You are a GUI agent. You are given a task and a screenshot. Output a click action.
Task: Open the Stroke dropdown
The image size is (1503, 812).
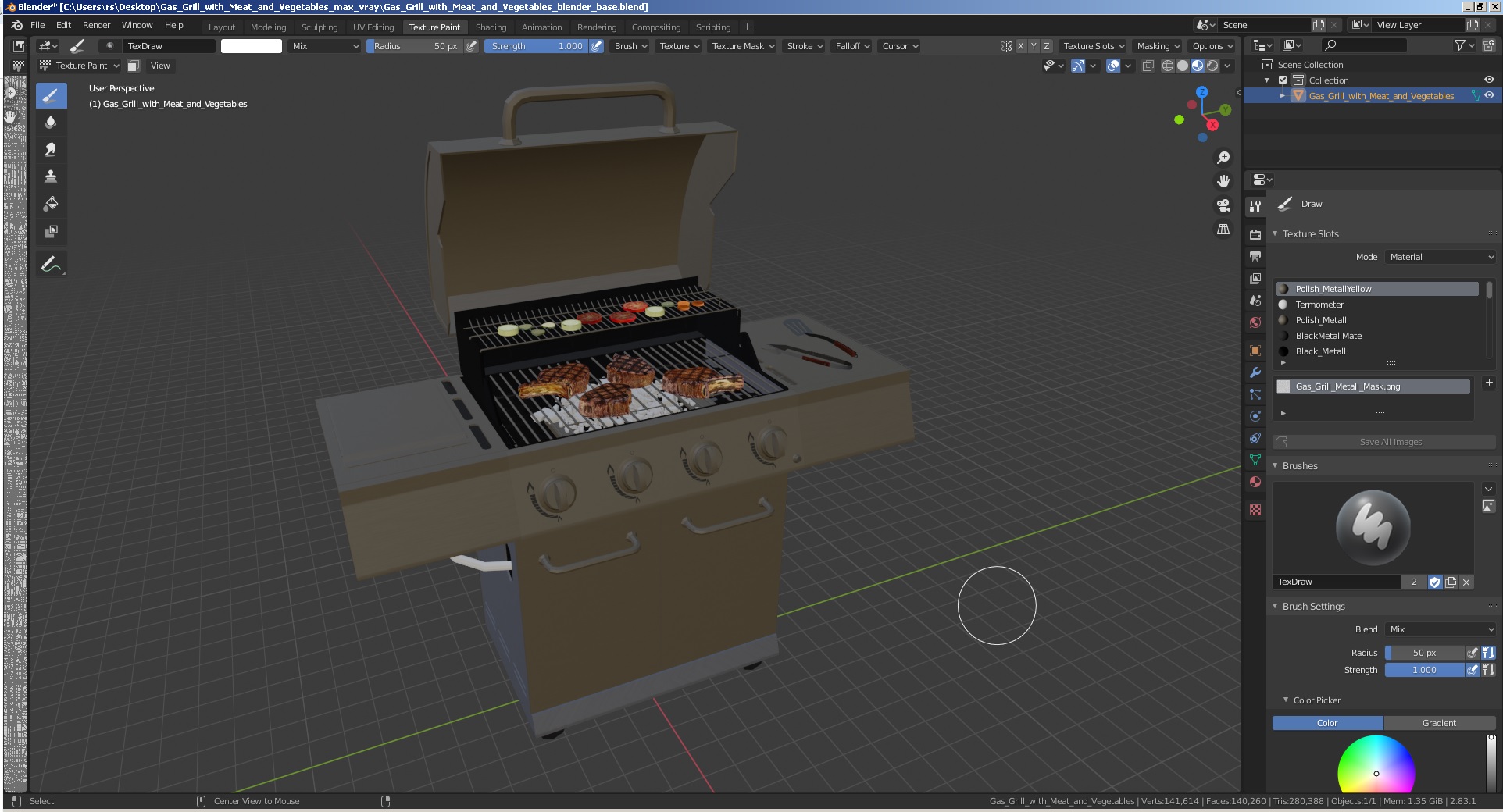(805, 46)
